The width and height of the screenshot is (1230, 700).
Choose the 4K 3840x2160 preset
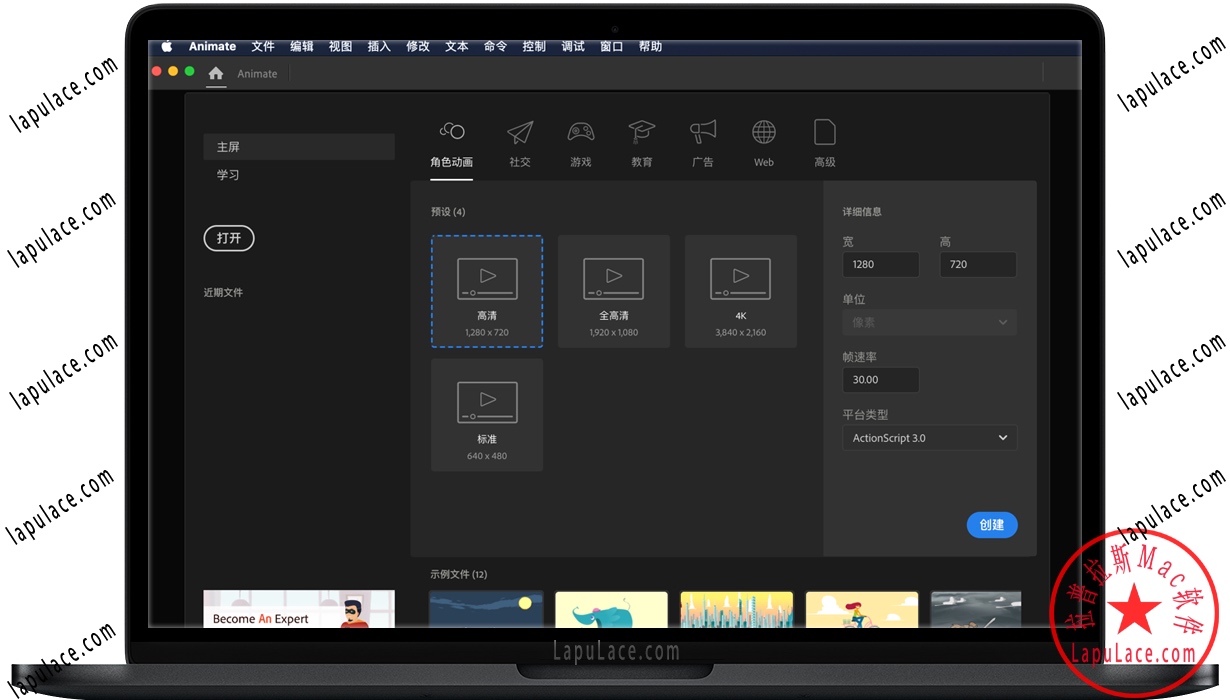[740, 290]
